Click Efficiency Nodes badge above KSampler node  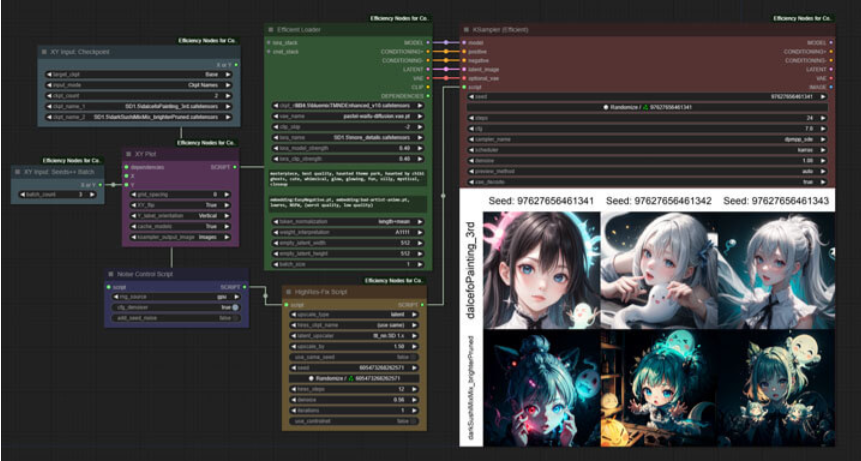coord(803,19)
